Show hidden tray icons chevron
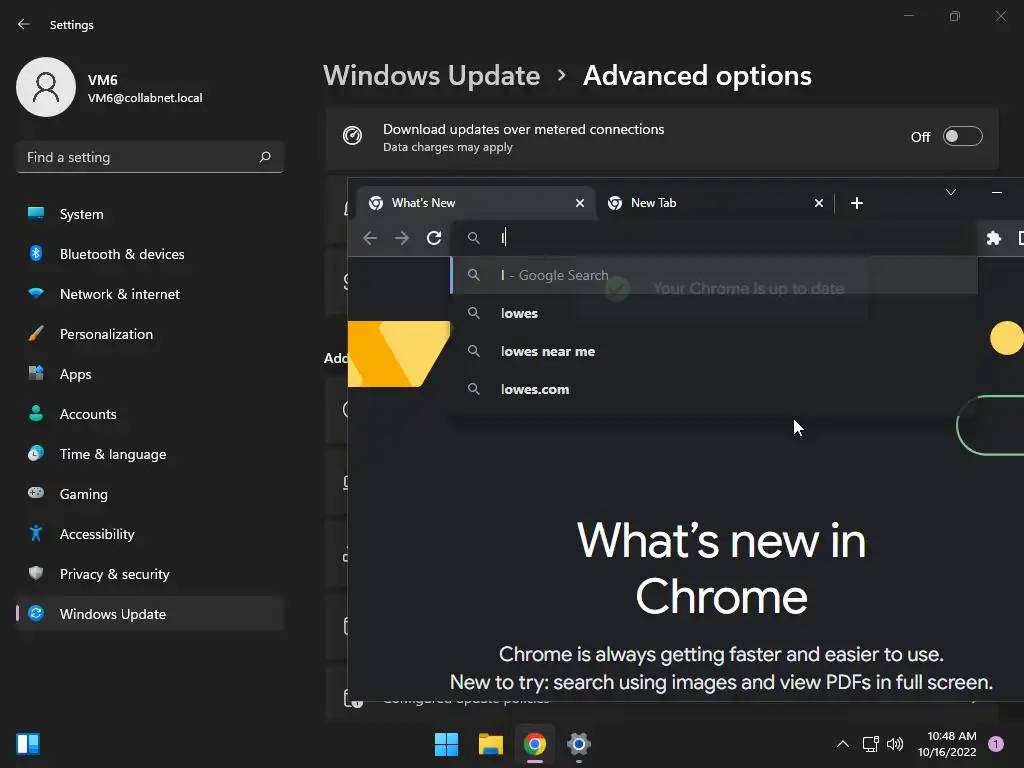1024x768 pixels. (x=843, y=744)
